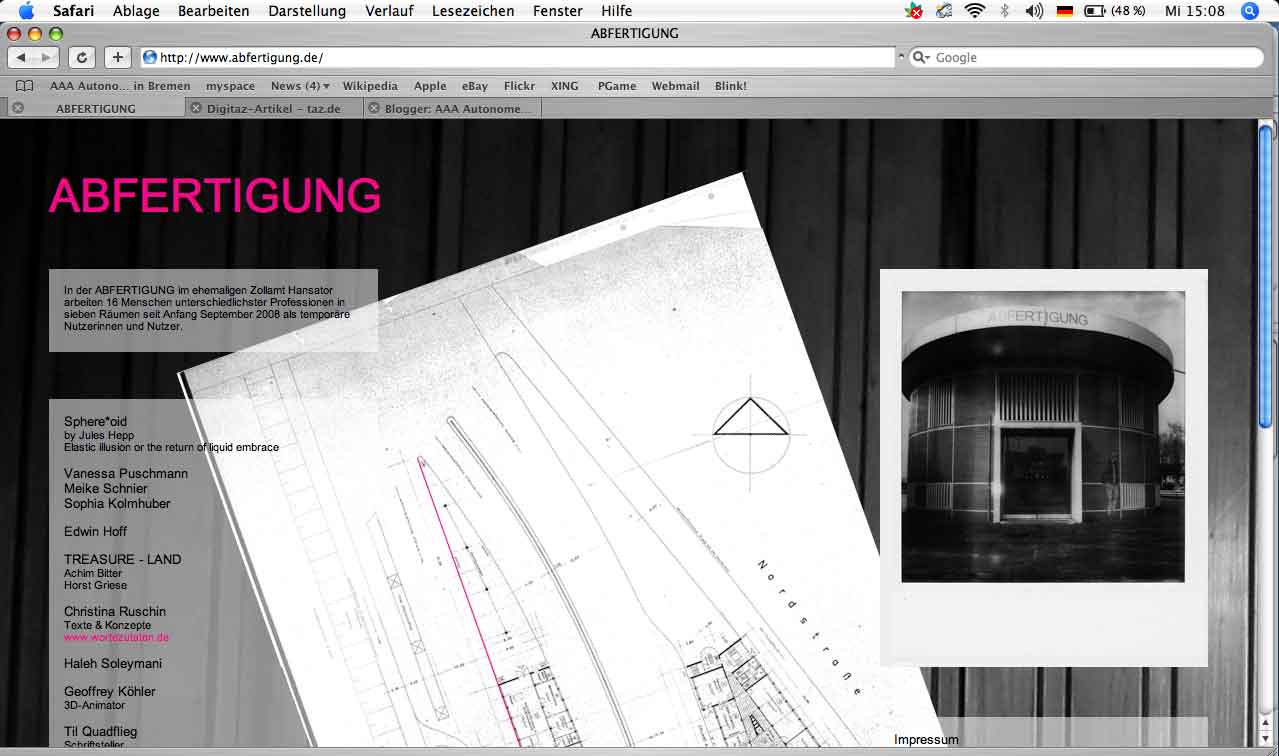The width and height of the screenshot is (1279, 756).
Task: Open the Apple bookmark
Action: tap(430, 86)
